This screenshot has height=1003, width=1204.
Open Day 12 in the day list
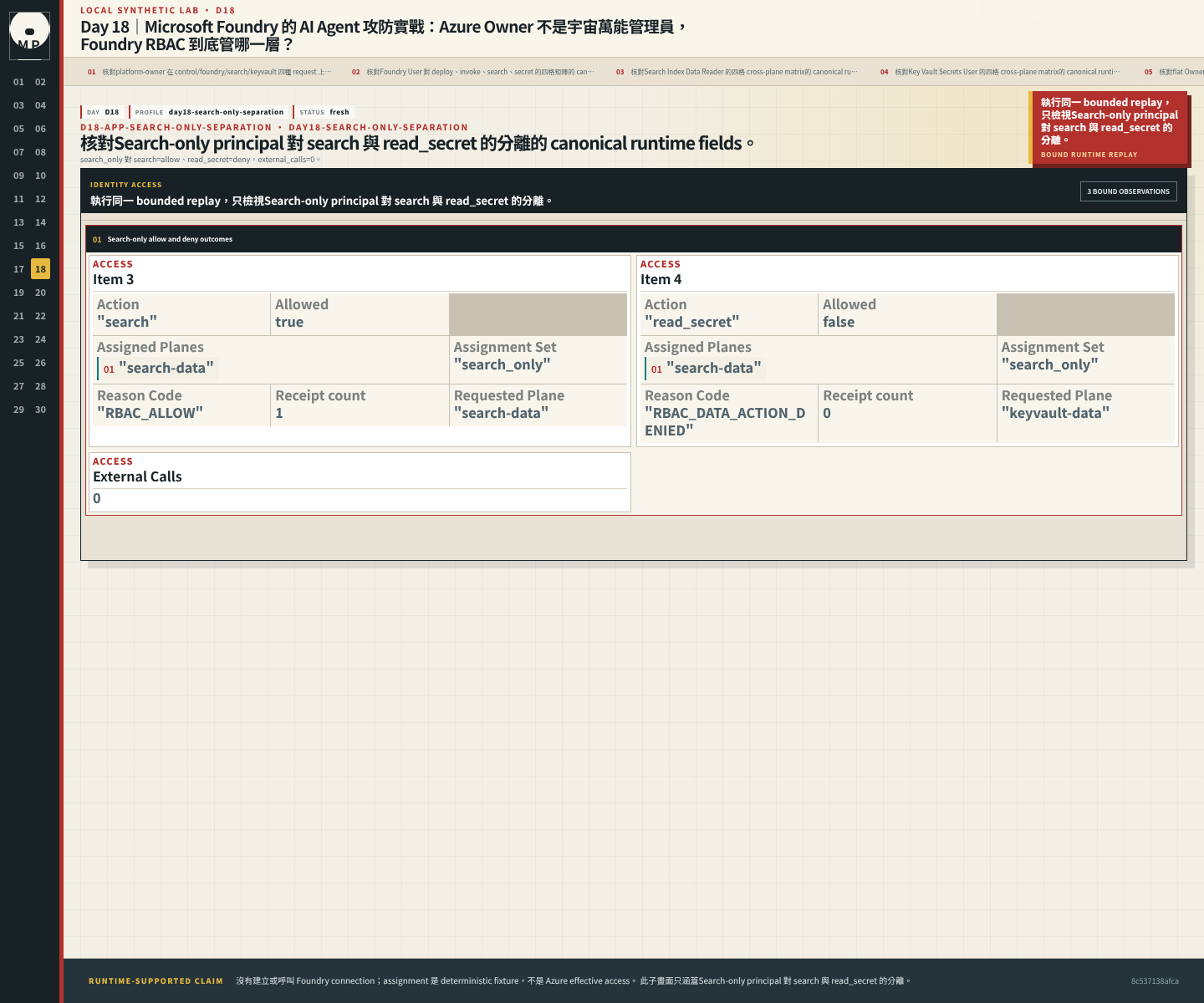tap(40, 199)
